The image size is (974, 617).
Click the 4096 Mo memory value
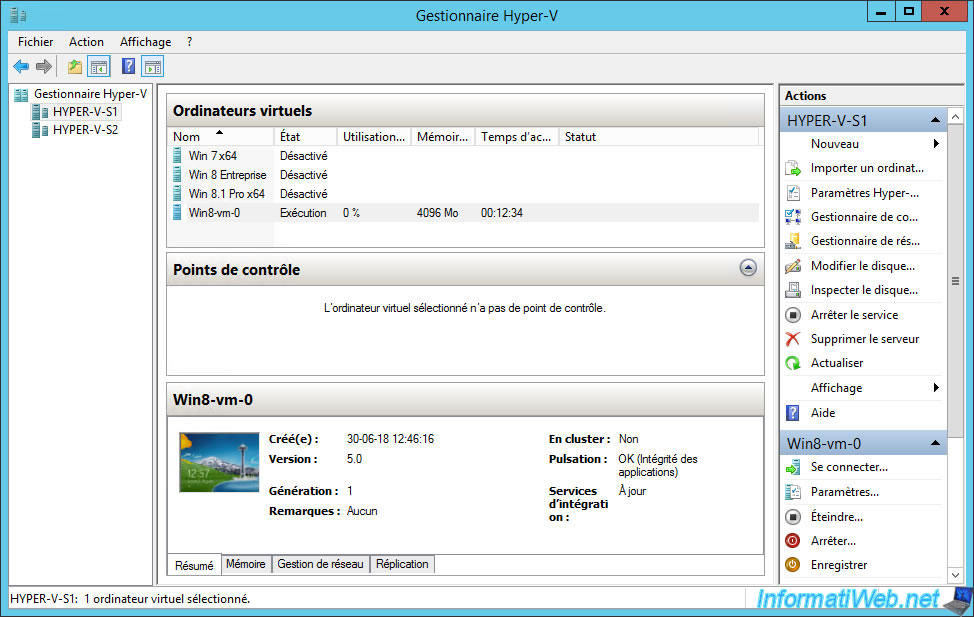tap(437, 213)
